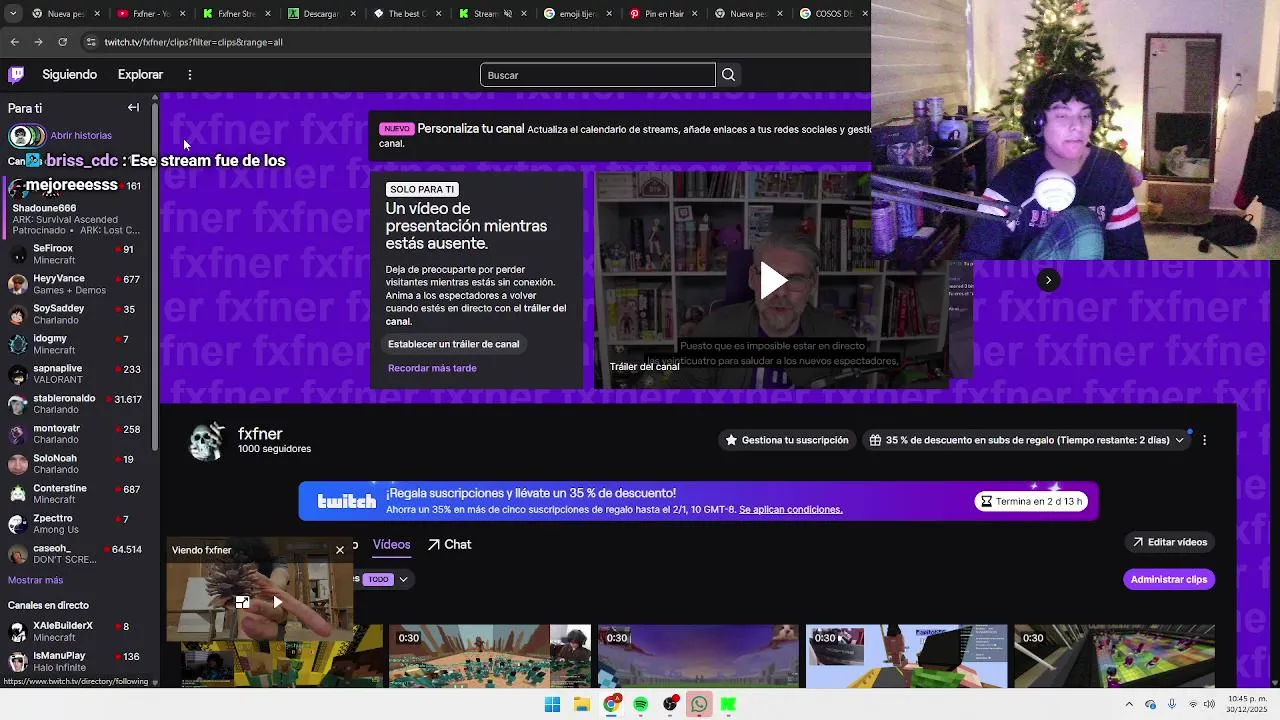
Task: Advance the carousel with the right arrow
Action: tap(1048, 280)
